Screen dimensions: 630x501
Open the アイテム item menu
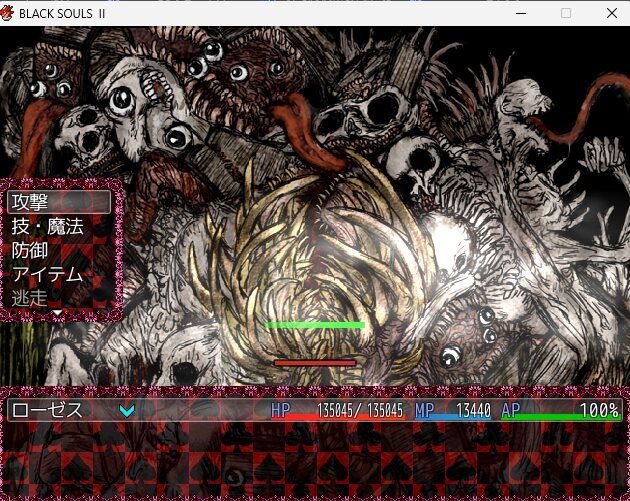(47, 274)
